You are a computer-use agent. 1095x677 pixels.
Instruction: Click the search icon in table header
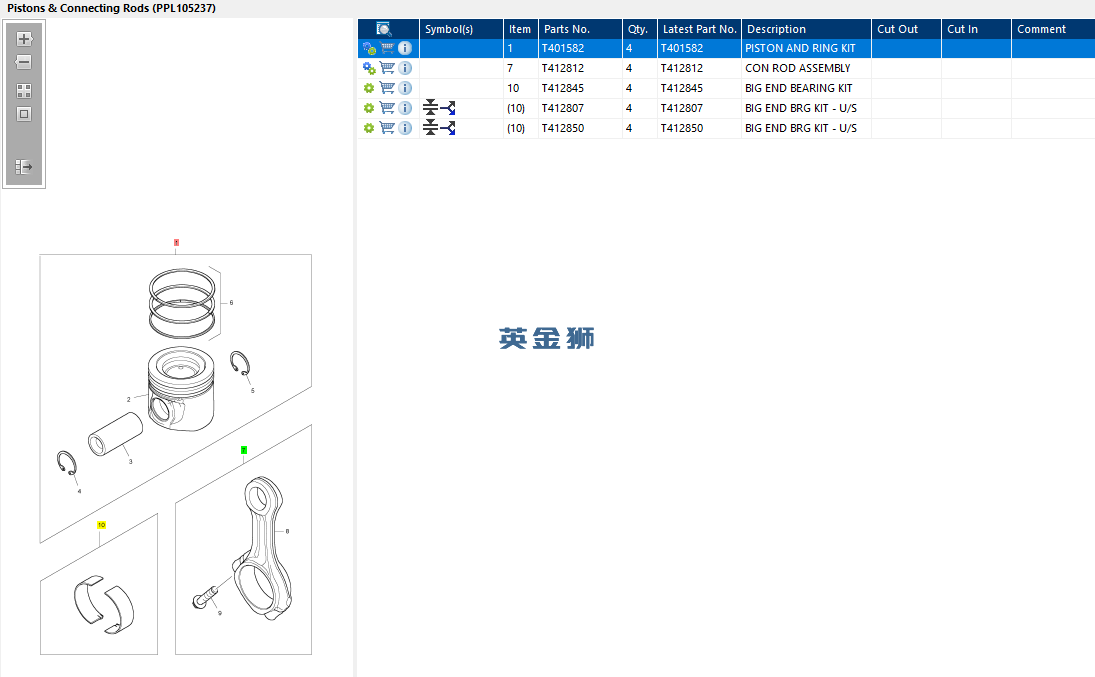point(383,29)
